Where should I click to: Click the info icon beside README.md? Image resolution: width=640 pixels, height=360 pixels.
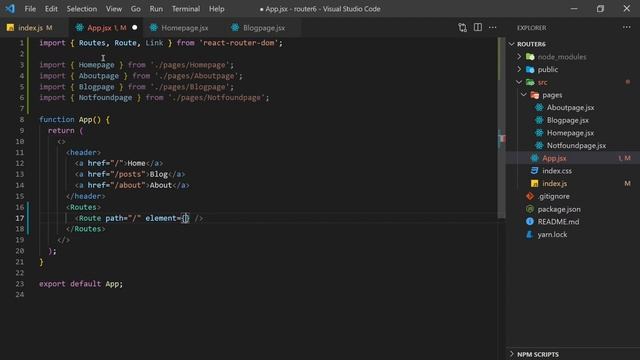point(530,221)
